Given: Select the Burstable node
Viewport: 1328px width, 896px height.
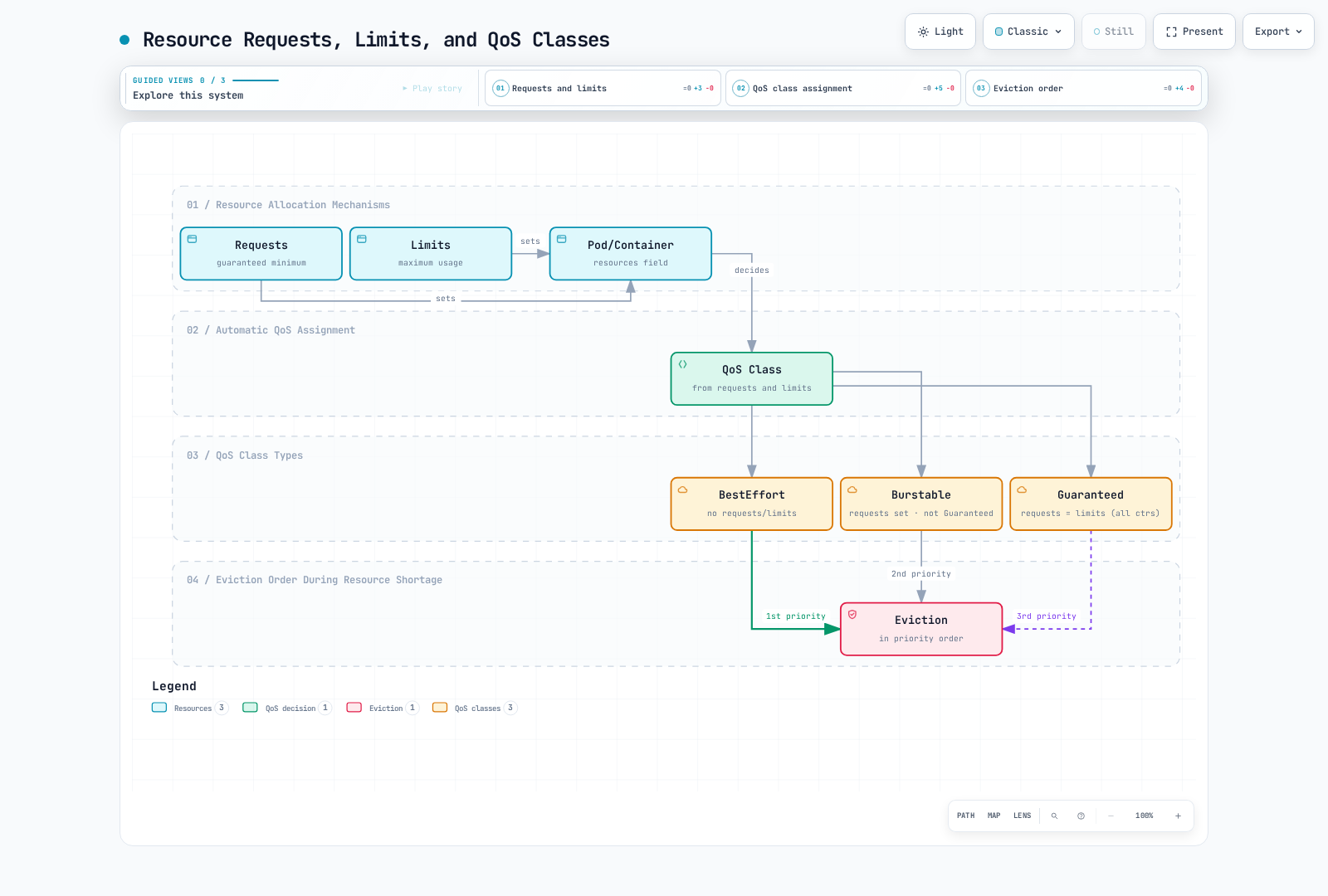Looking at the screenshot, I should (x=921, y=504).
